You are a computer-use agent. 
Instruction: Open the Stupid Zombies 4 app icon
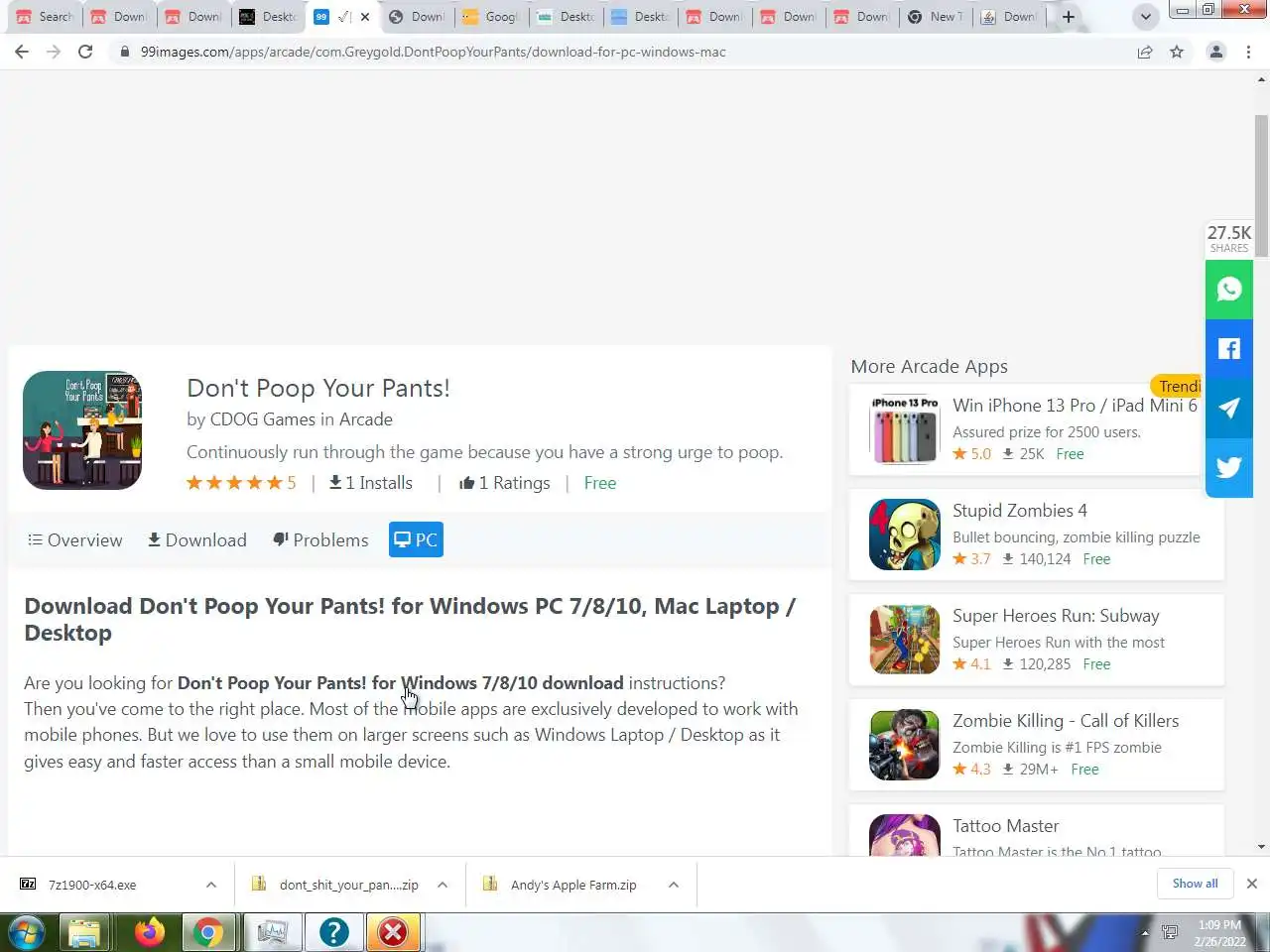click(x=904, y=535)
